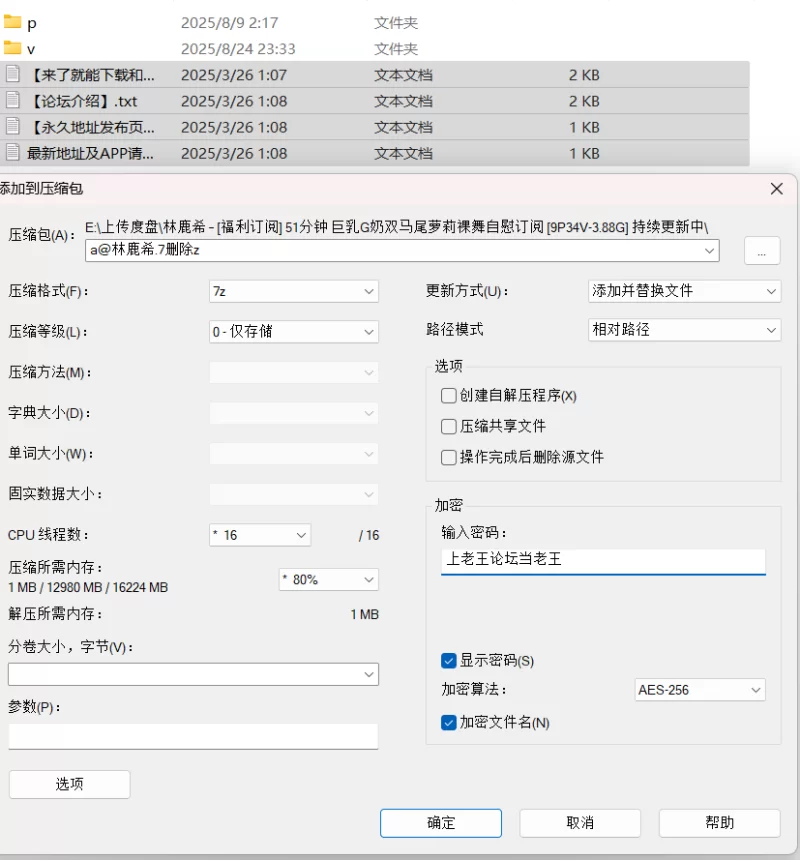This screenshot has width=800, height=860.
Task: Click the 文本文档 type of 最新地址及APP请...
Action: [x=403, y=153]
